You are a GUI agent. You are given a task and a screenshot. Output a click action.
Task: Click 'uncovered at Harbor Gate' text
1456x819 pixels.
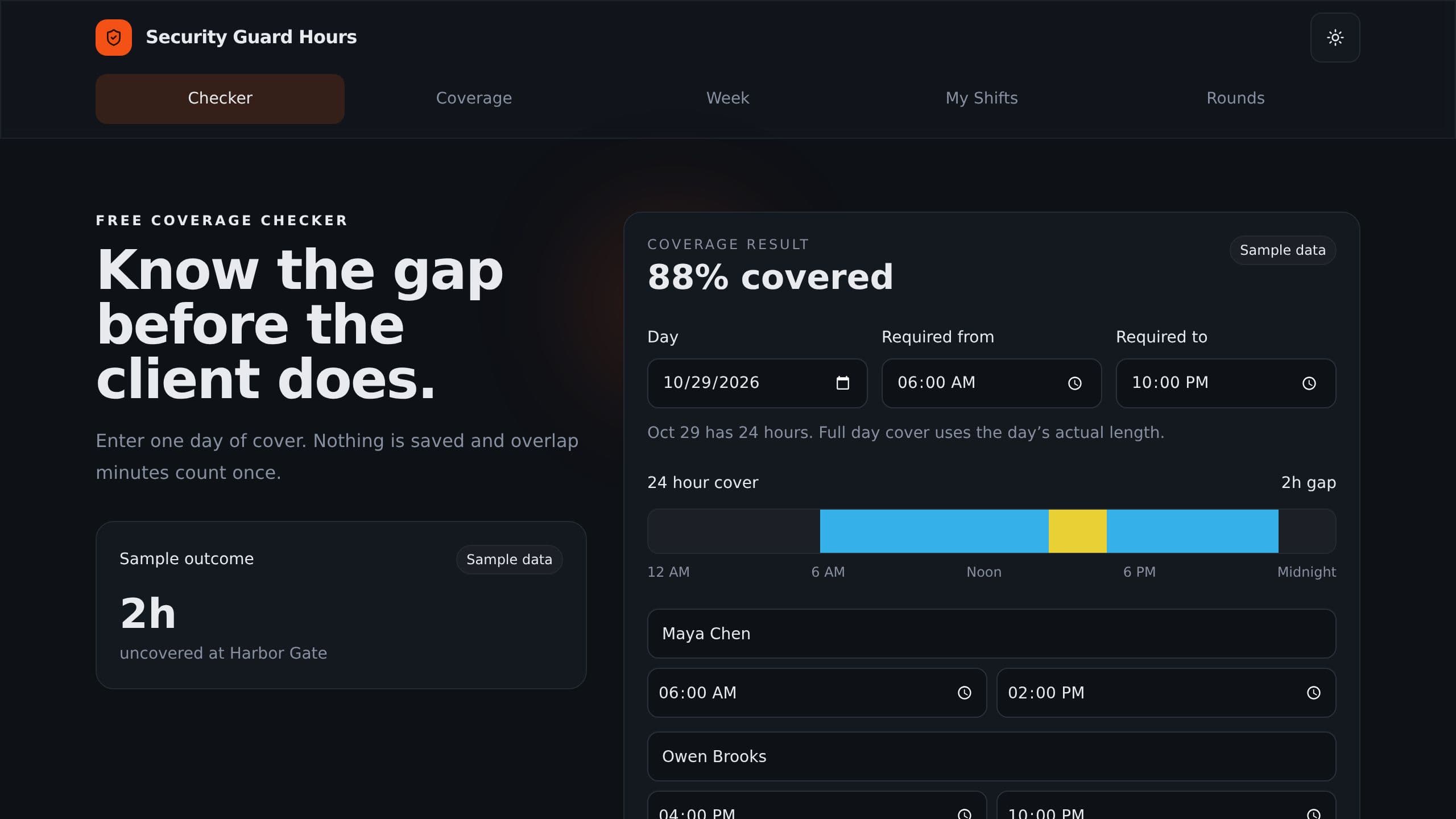tap(223, 653)
